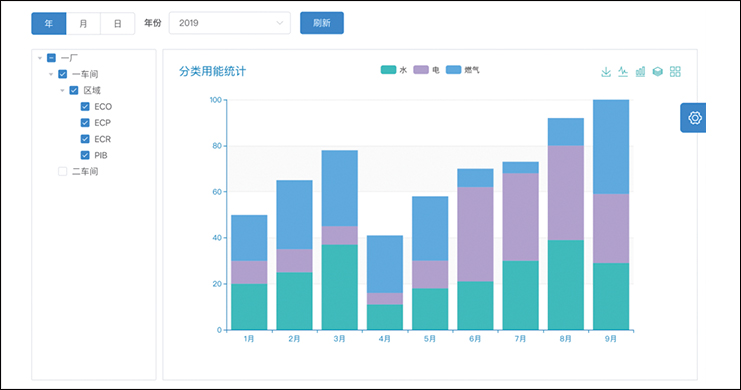Select the 月 tab
The width and height of the screenshot is (741, 390).
(83, 24)
